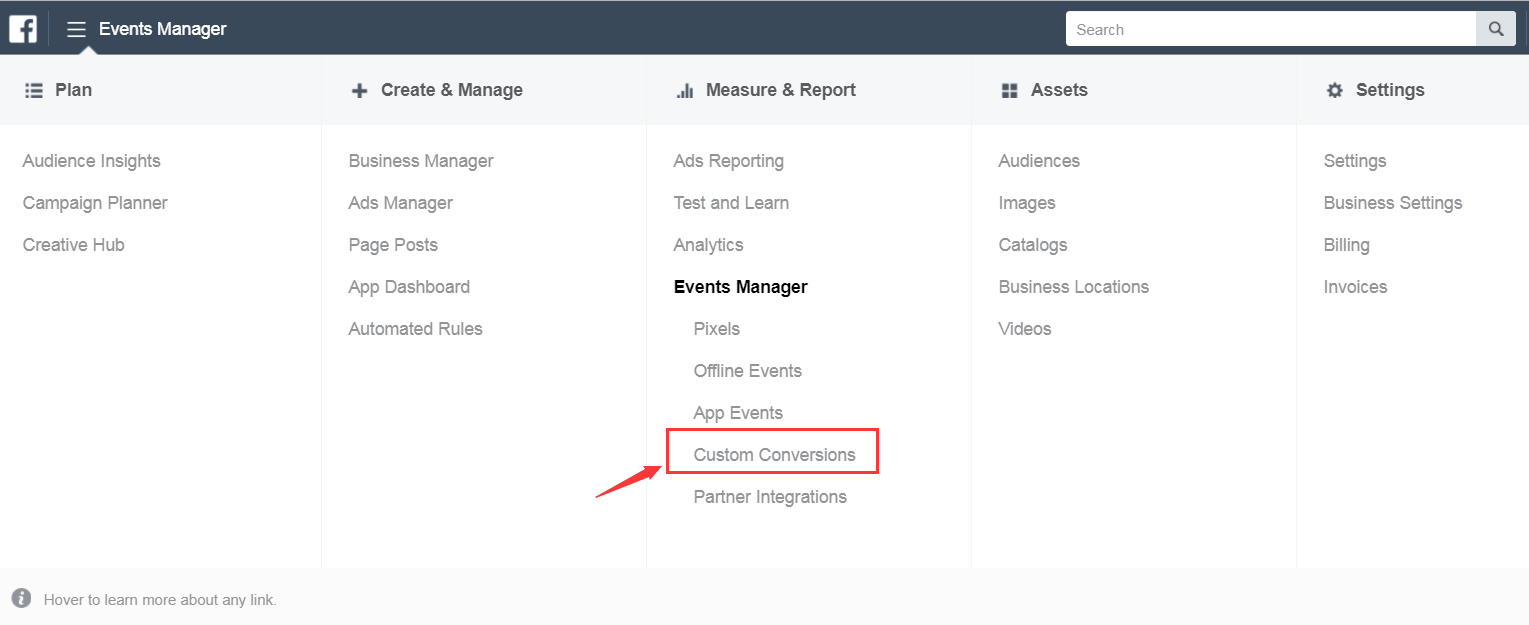1529x625 pixels.
Task: Open Automated Rules link
Action: [x=415, y=329]
